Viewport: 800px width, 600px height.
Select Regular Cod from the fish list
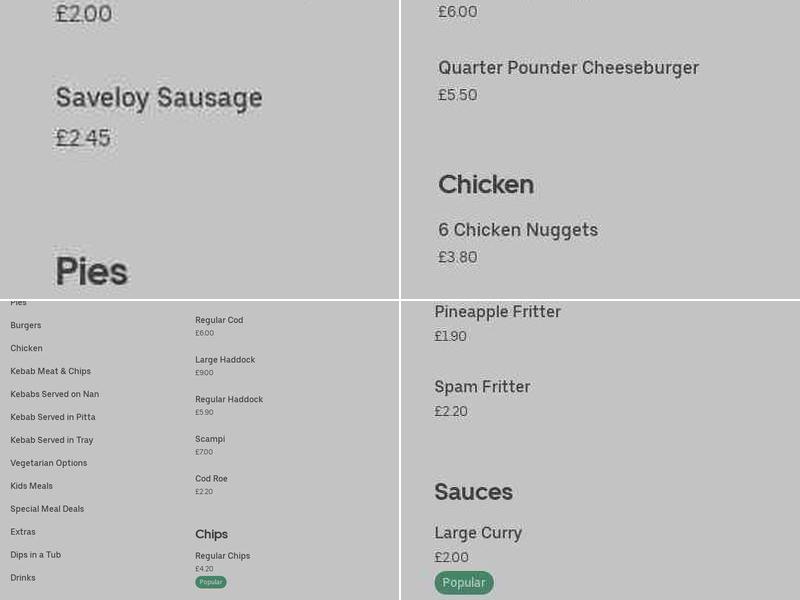pos(219,320)
